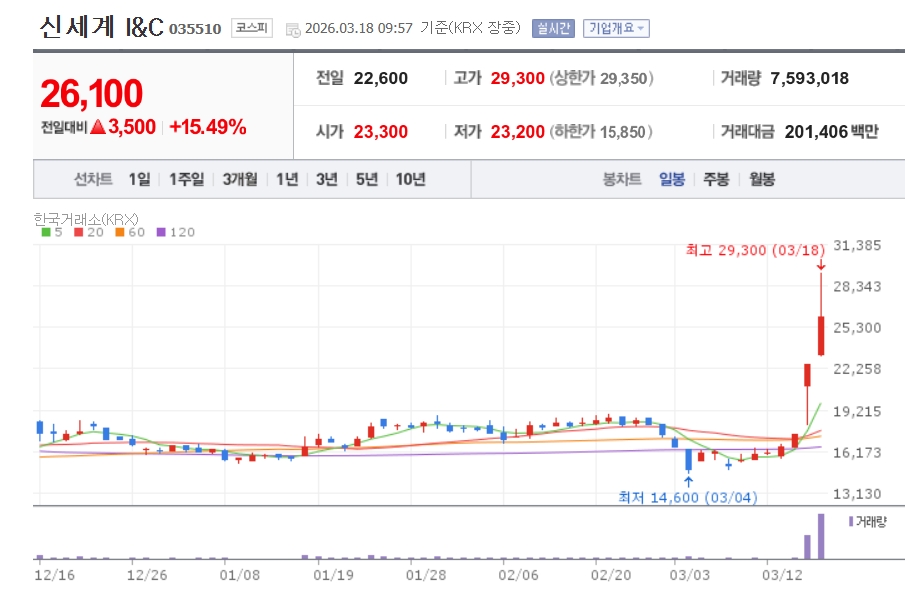905x594 pixels.
Task: Click the purple 거래량 legend marker
Action: click(851, 522)
